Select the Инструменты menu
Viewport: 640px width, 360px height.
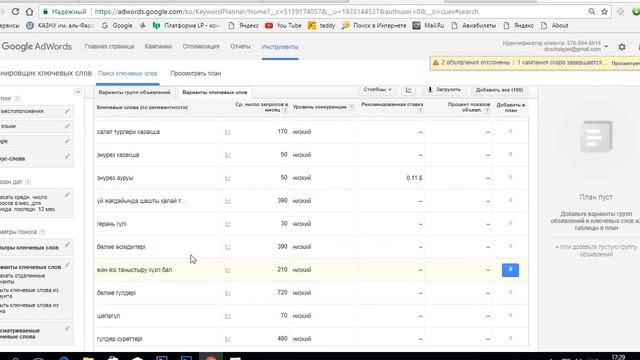click(280, 47)
